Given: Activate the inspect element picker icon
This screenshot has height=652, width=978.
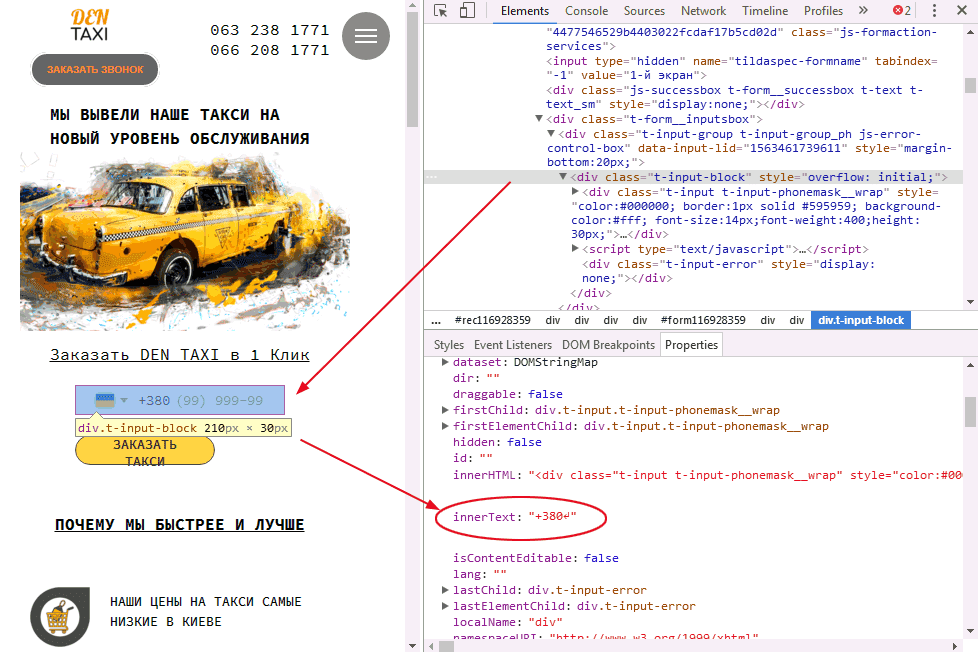Looking at the screenshot, I should (x=441, y=11).
